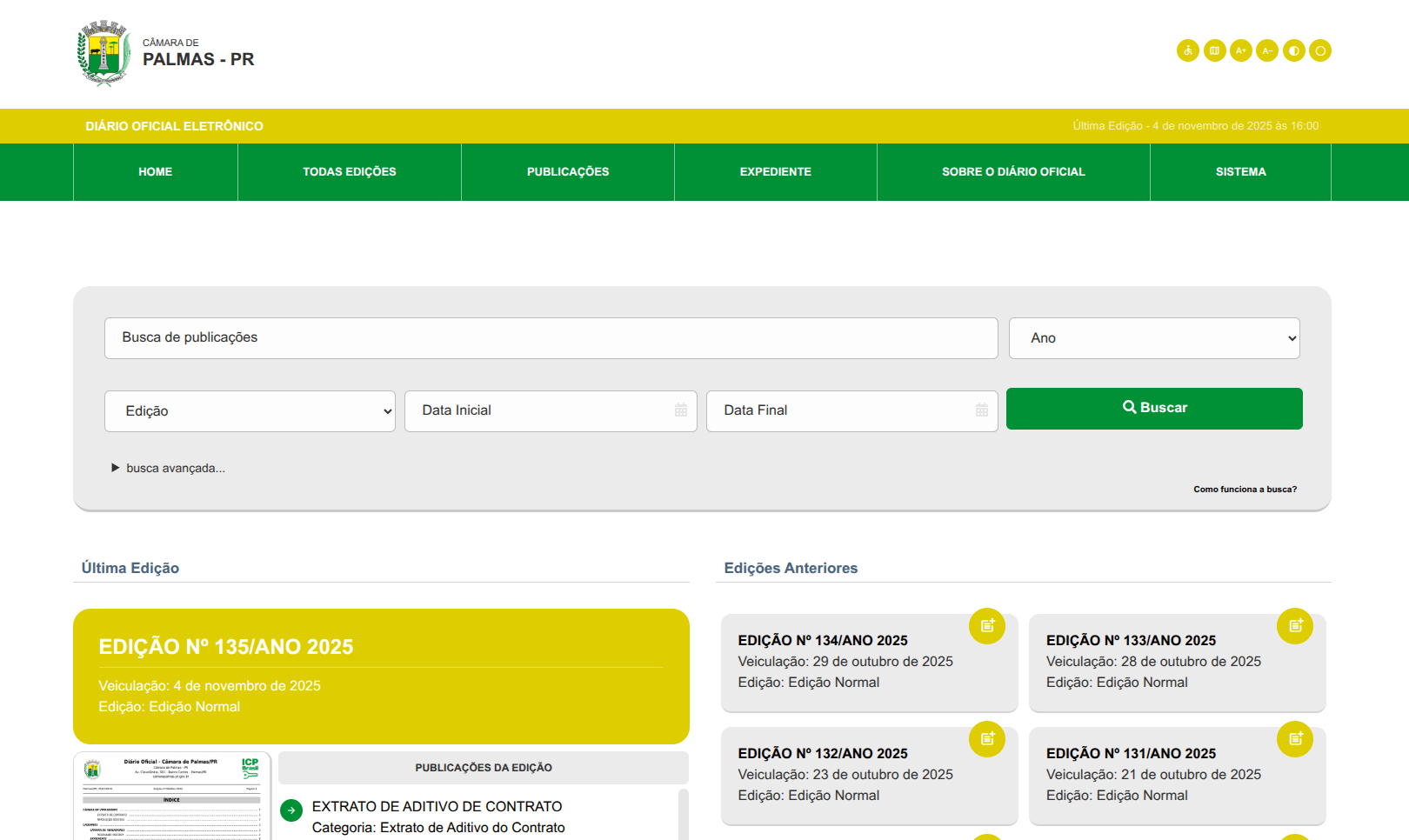
Task: Open SISTEMA menu item
Action: click(x=1241, y=172)
